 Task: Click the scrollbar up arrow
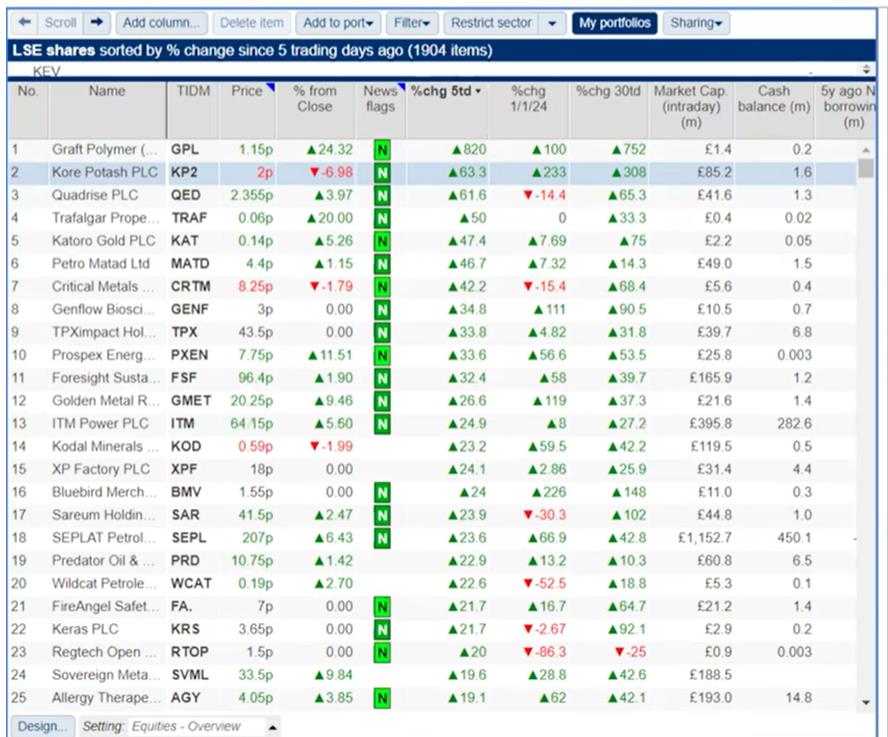point(865,150)
